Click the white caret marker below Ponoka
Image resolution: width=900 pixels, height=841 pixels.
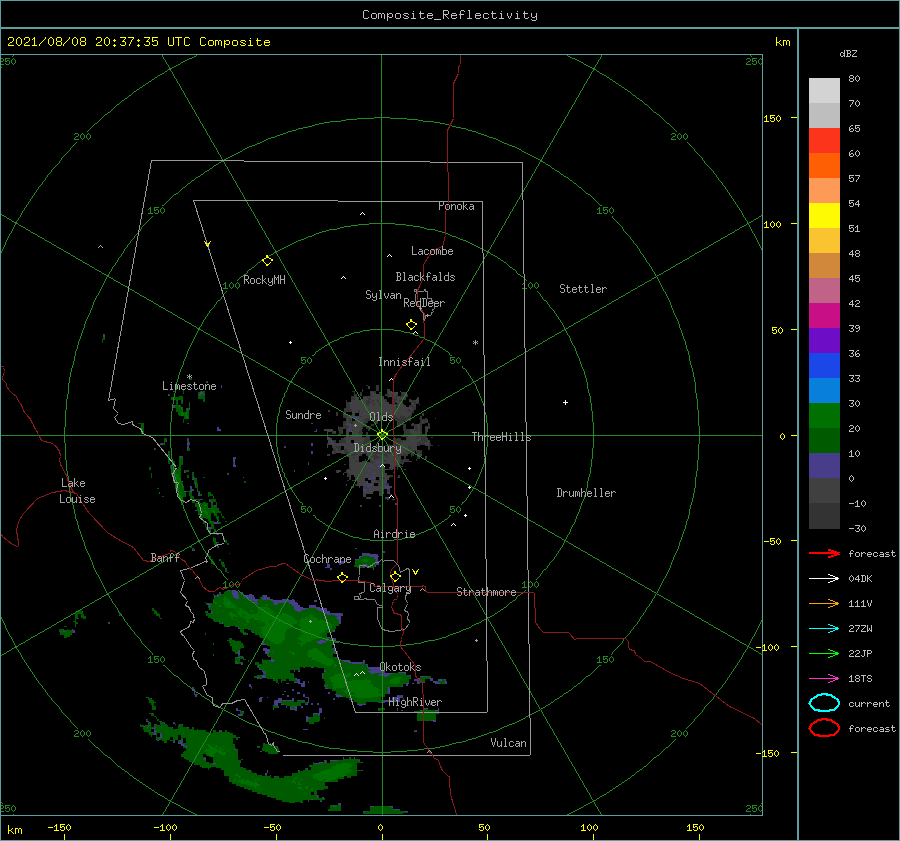362,214
